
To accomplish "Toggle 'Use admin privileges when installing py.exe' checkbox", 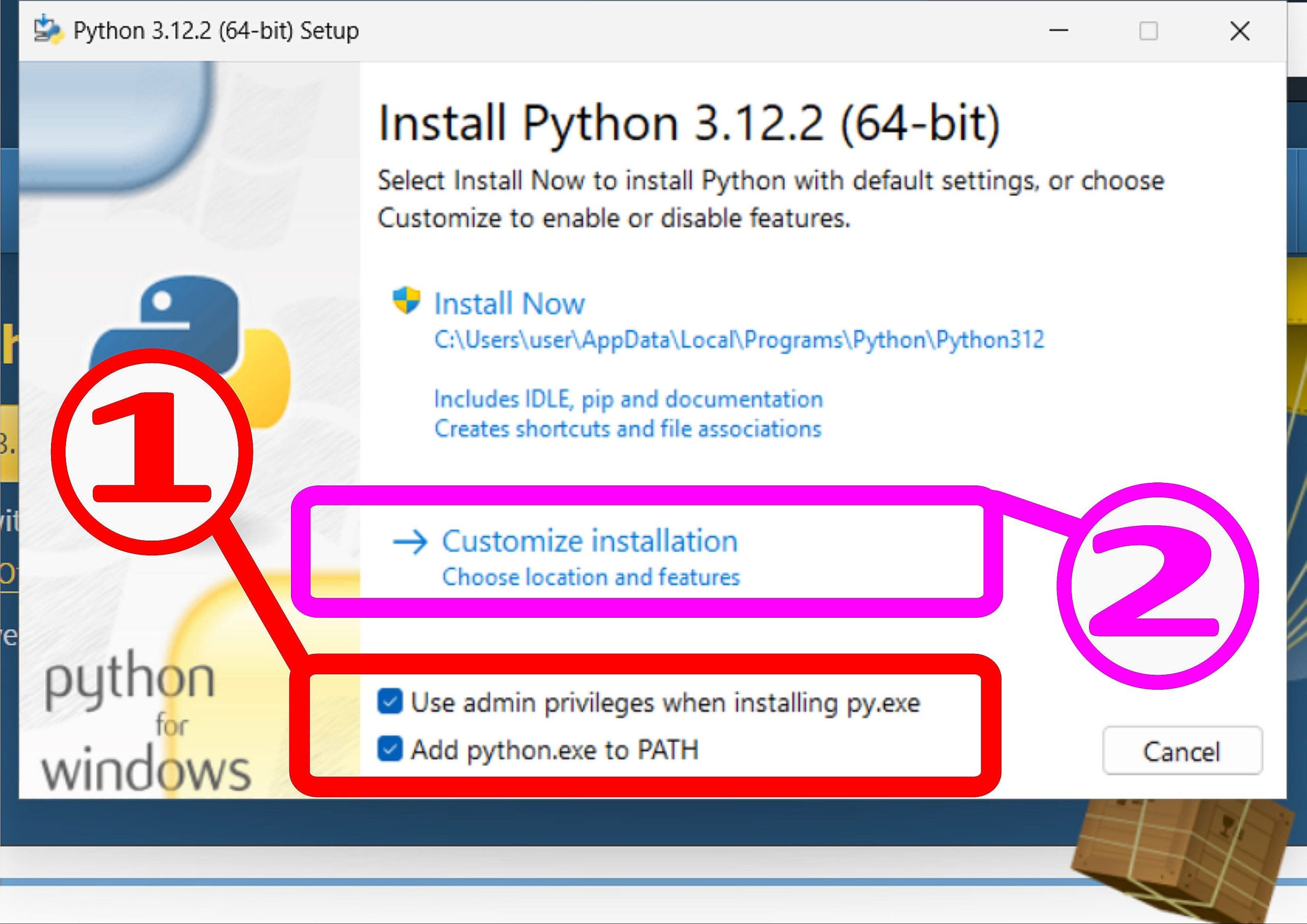I will point(390,701).
